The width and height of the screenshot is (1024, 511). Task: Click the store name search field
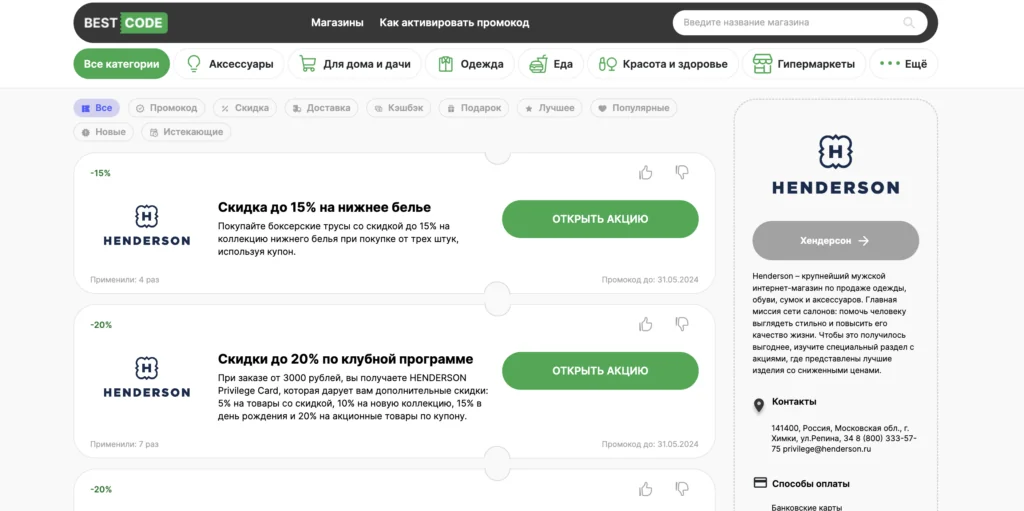point(799,23)
